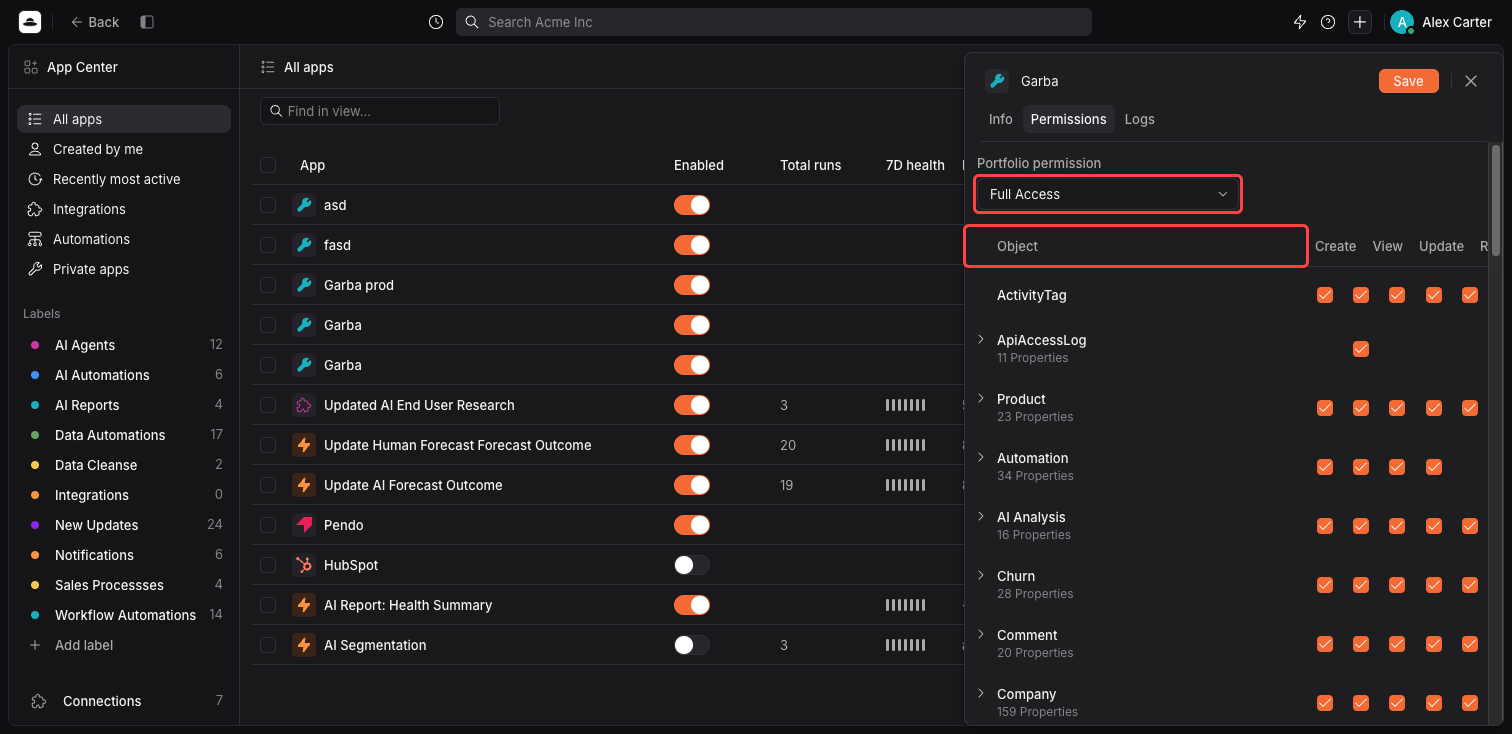Enable the AI Segmentation toggle
The image size is (1512, 734).
coord(692,645)
